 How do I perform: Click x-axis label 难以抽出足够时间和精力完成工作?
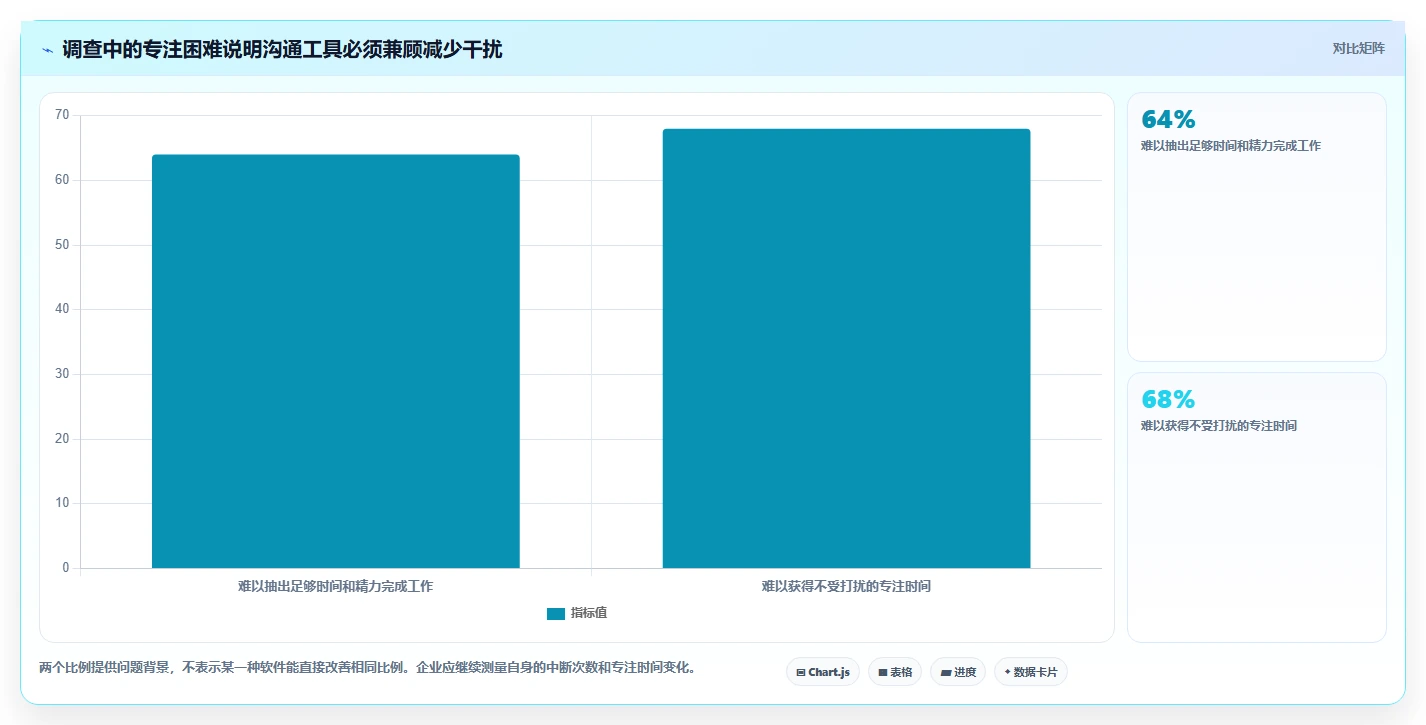click(336, 587)
